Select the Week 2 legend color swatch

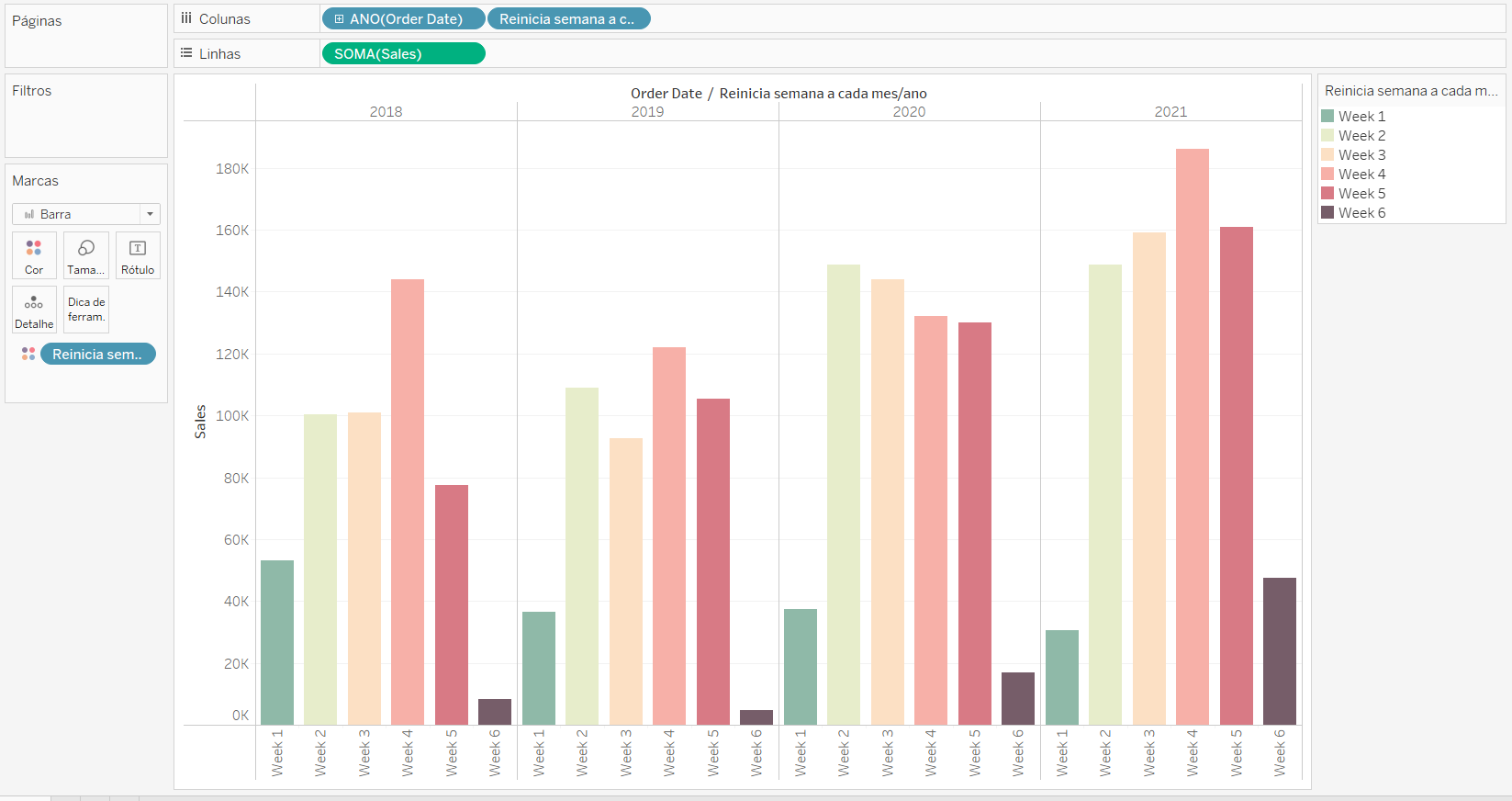tap(1327, 135)
